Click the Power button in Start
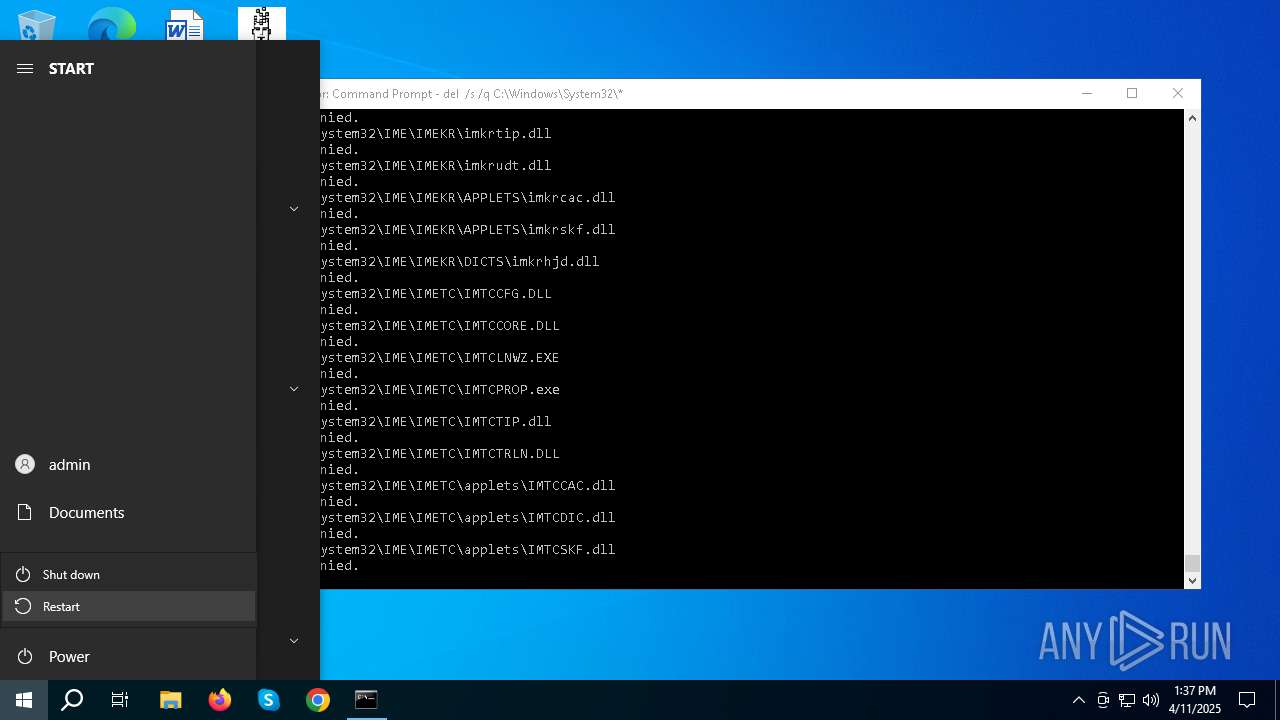The width and height of the screenshot is (1280, 720). 128,657
